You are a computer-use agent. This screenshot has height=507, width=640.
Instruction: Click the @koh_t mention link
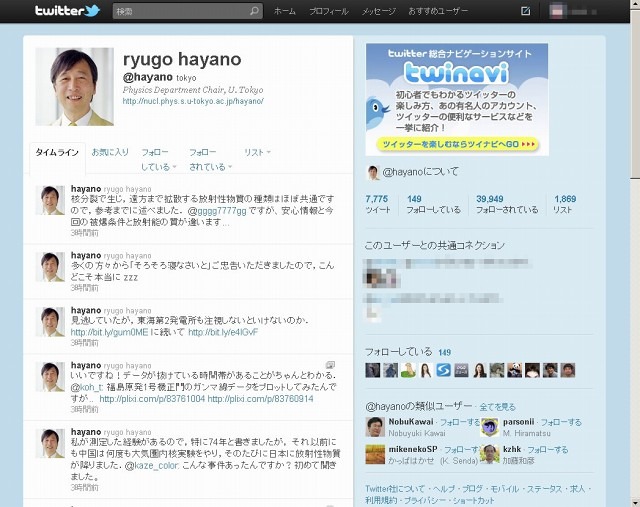pos(87,387)
